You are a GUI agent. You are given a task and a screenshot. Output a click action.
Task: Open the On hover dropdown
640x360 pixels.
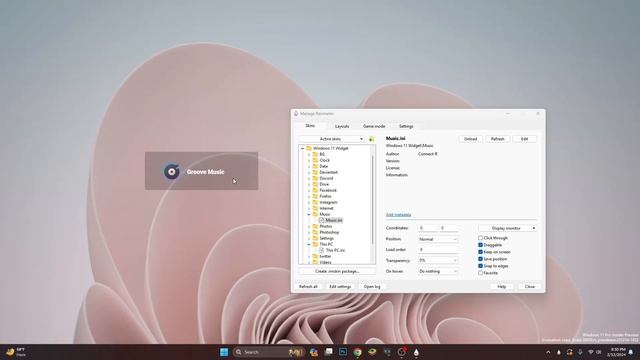(x=438, y=271)
